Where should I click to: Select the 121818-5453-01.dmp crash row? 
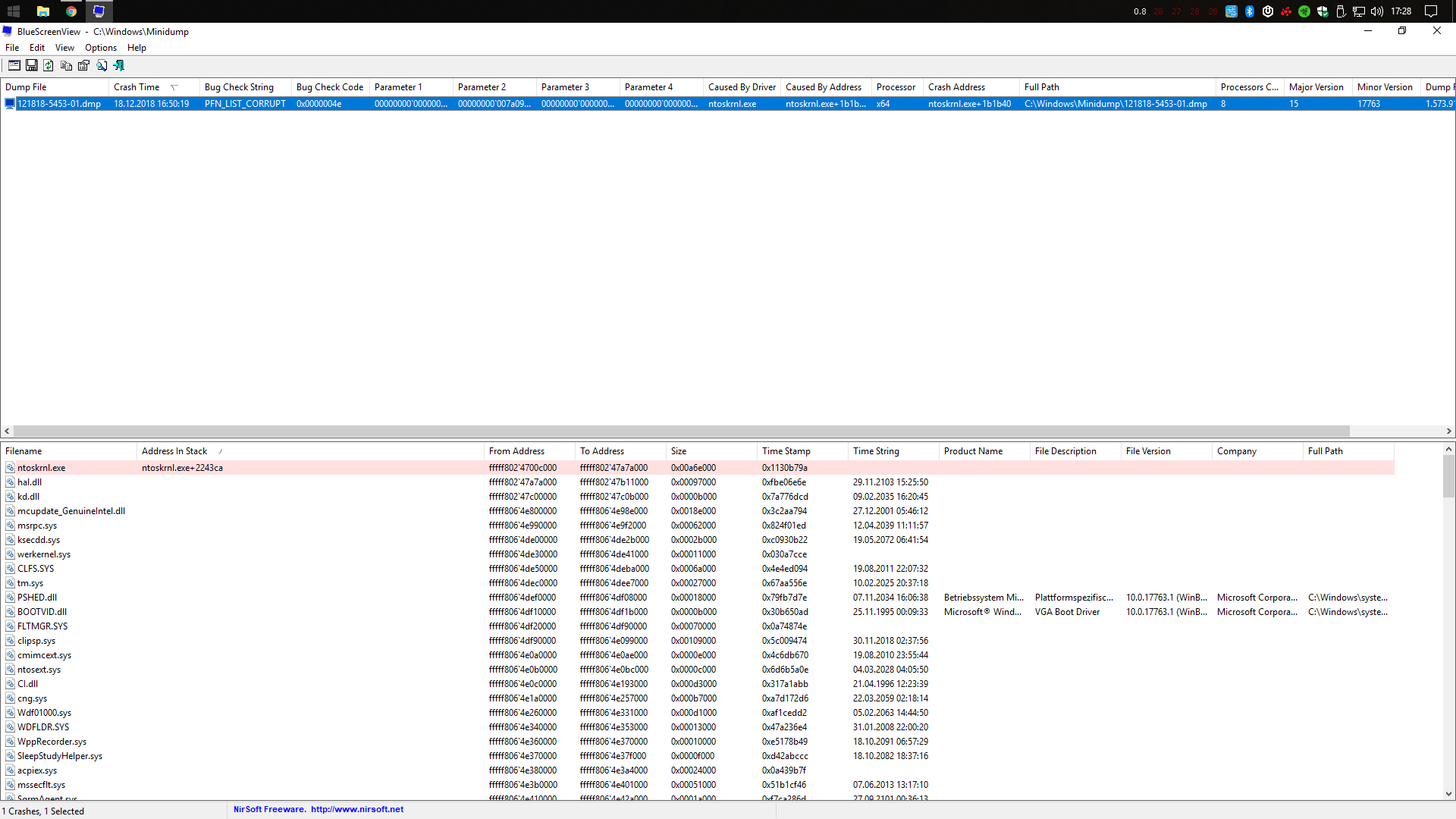(x=59, y=104)
